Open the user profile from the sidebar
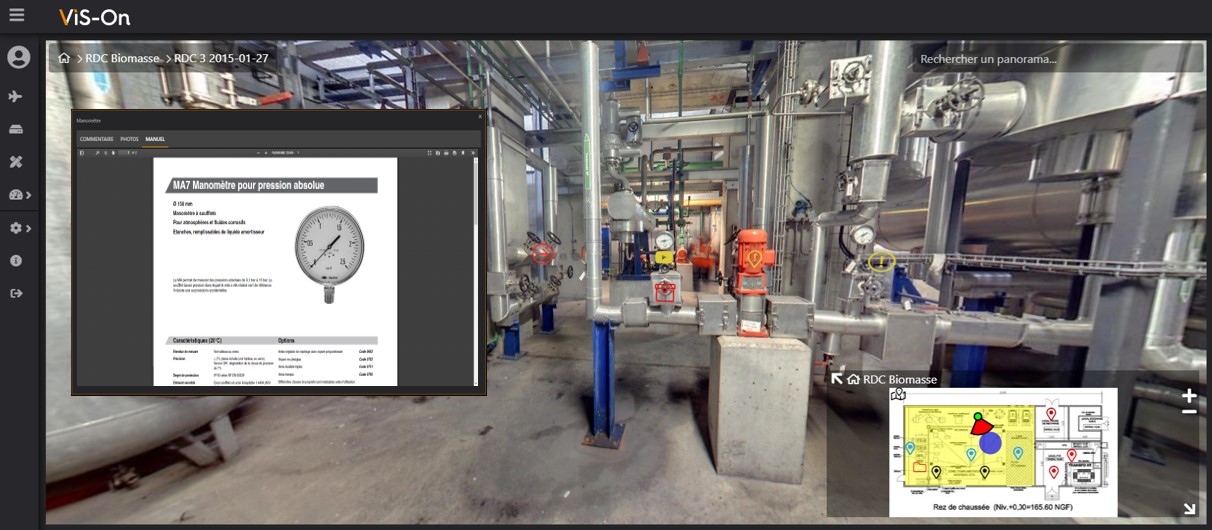Screen dimensions: 1212x530 pyautogui.click(x=18, y=58)
